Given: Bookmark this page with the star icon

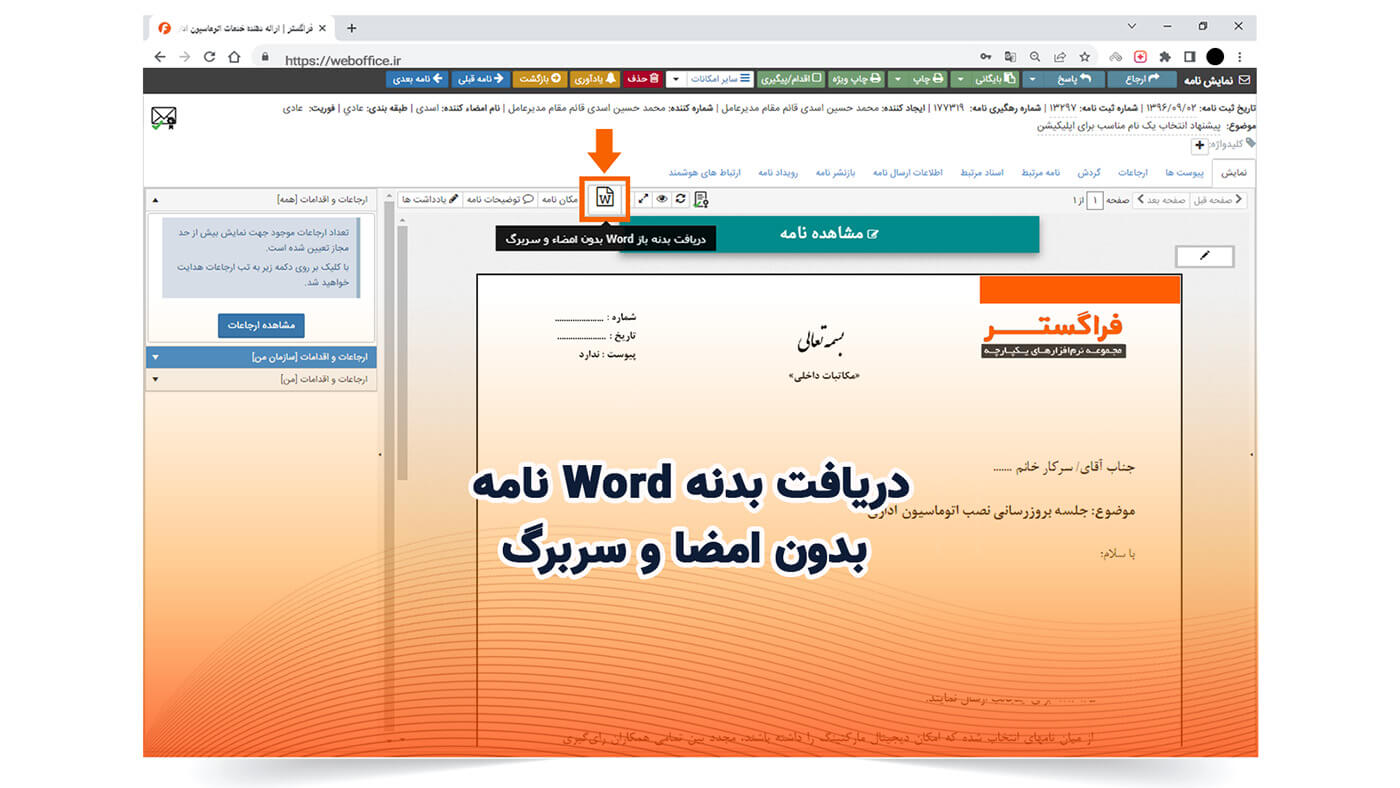Looking at the screenshot, I should (x=1085, y=57).
